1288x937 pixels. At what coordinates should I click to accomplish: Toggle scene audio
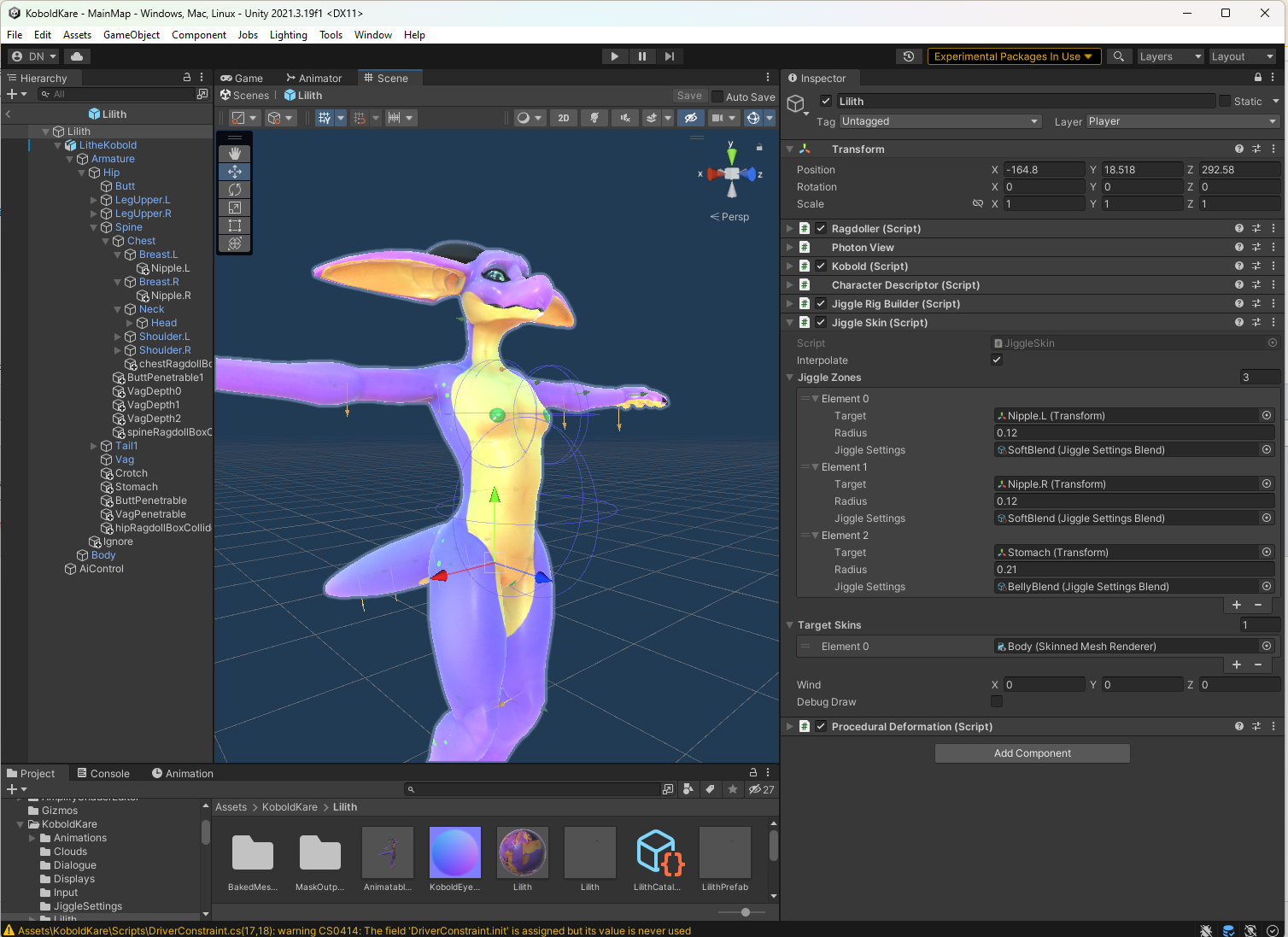click(625, 118)
